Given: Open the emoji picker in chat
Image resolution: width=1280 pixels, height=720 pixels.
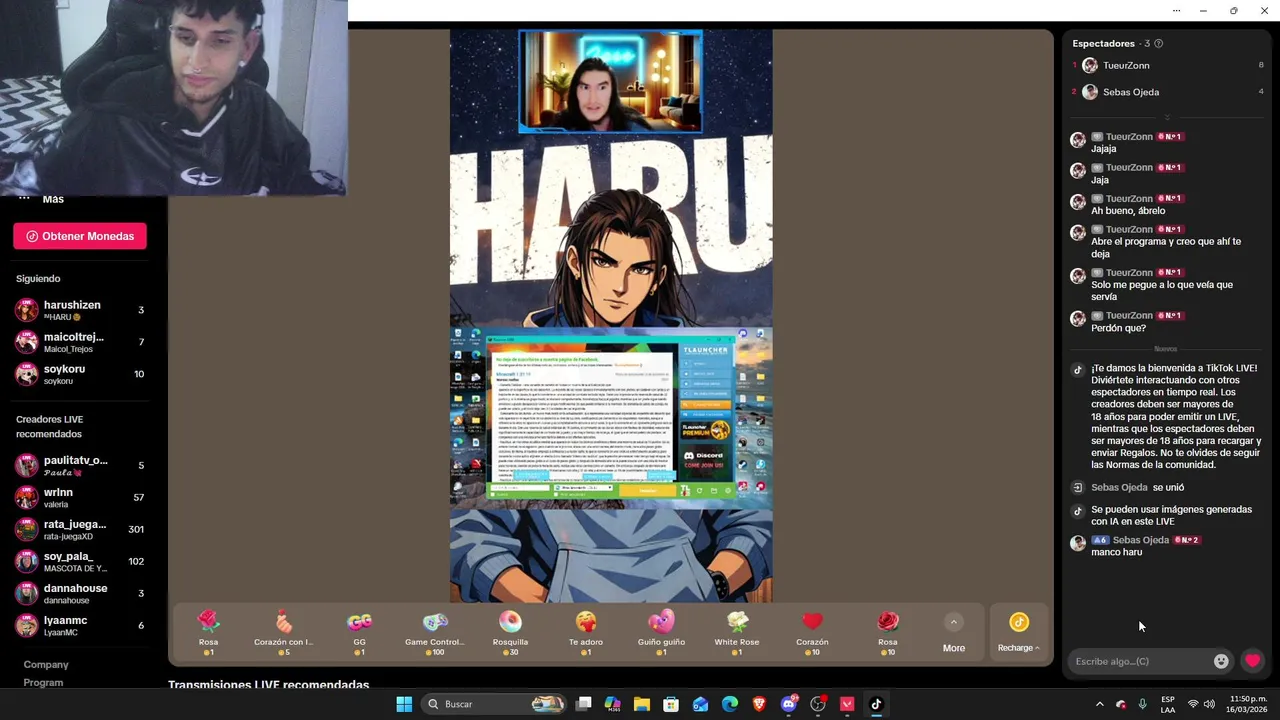Looking at the screenshot, I should pos(1221,661).
